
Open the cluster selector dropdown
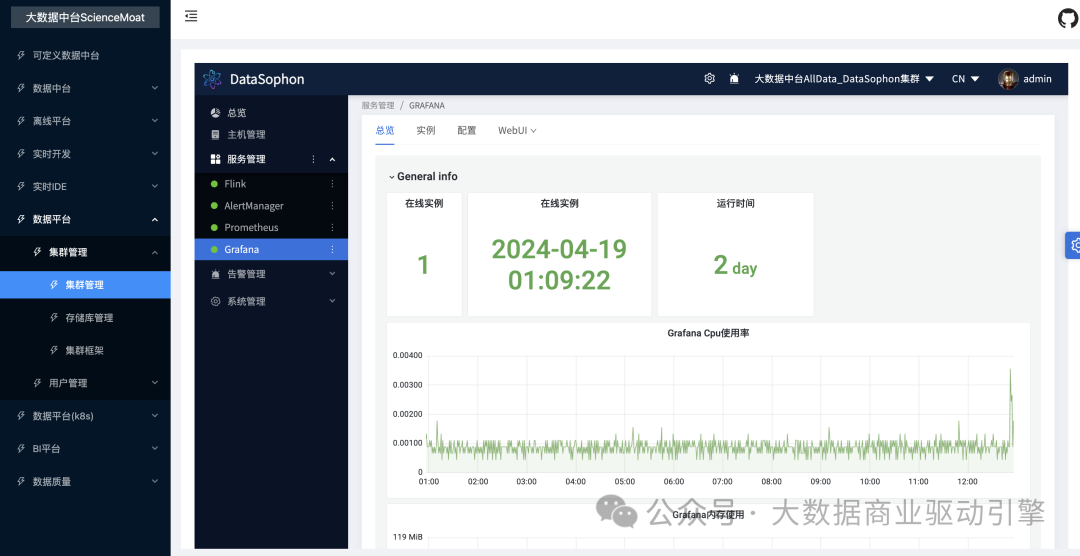(843, 79)
